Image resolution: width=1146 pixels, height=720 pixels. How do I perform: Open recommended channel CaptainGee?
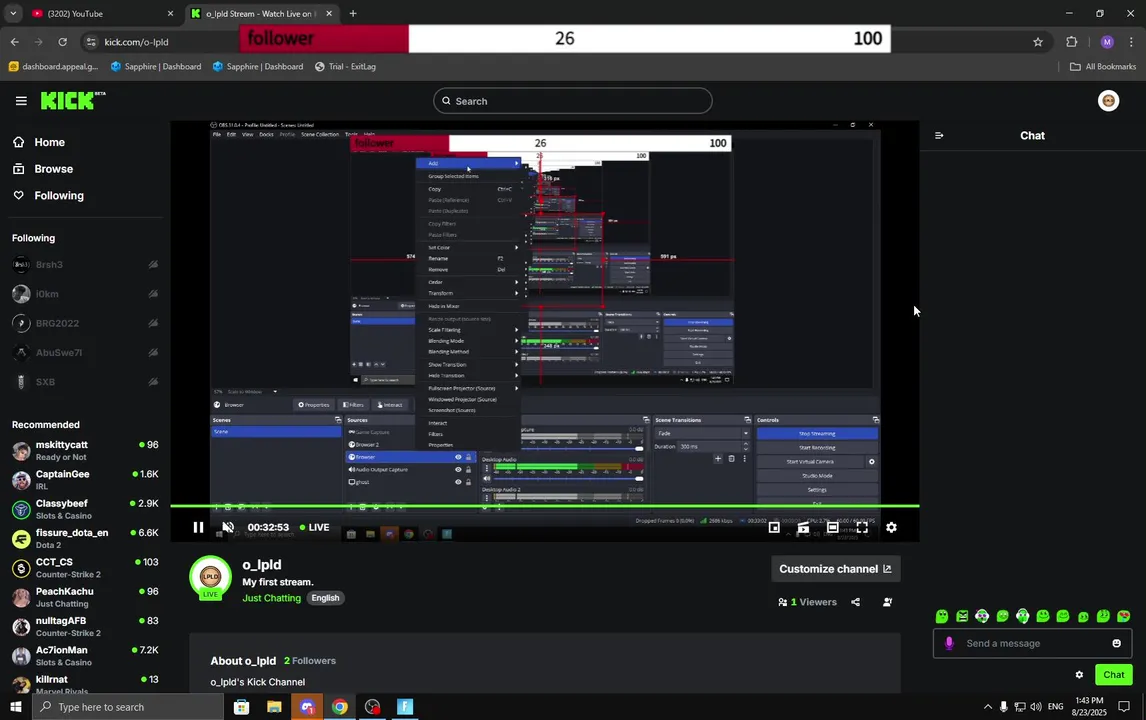[x=86, y=480]
